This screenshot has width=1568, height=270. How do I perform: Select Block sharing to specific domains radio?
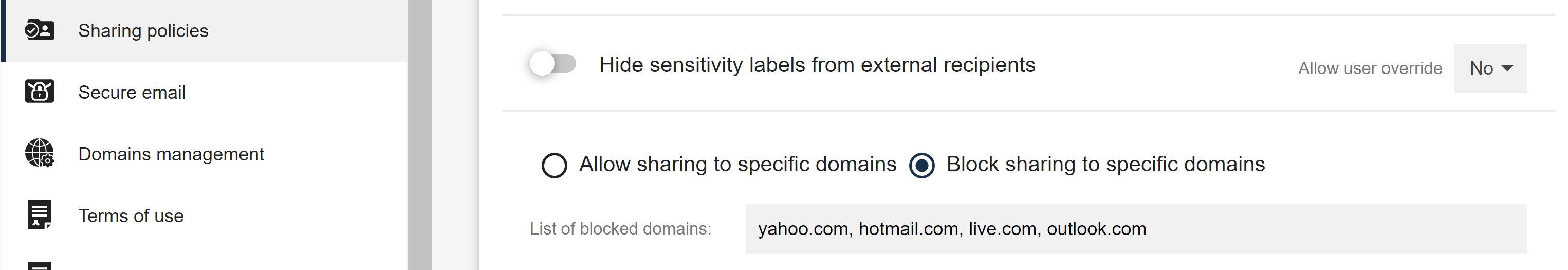click(922, 165)
